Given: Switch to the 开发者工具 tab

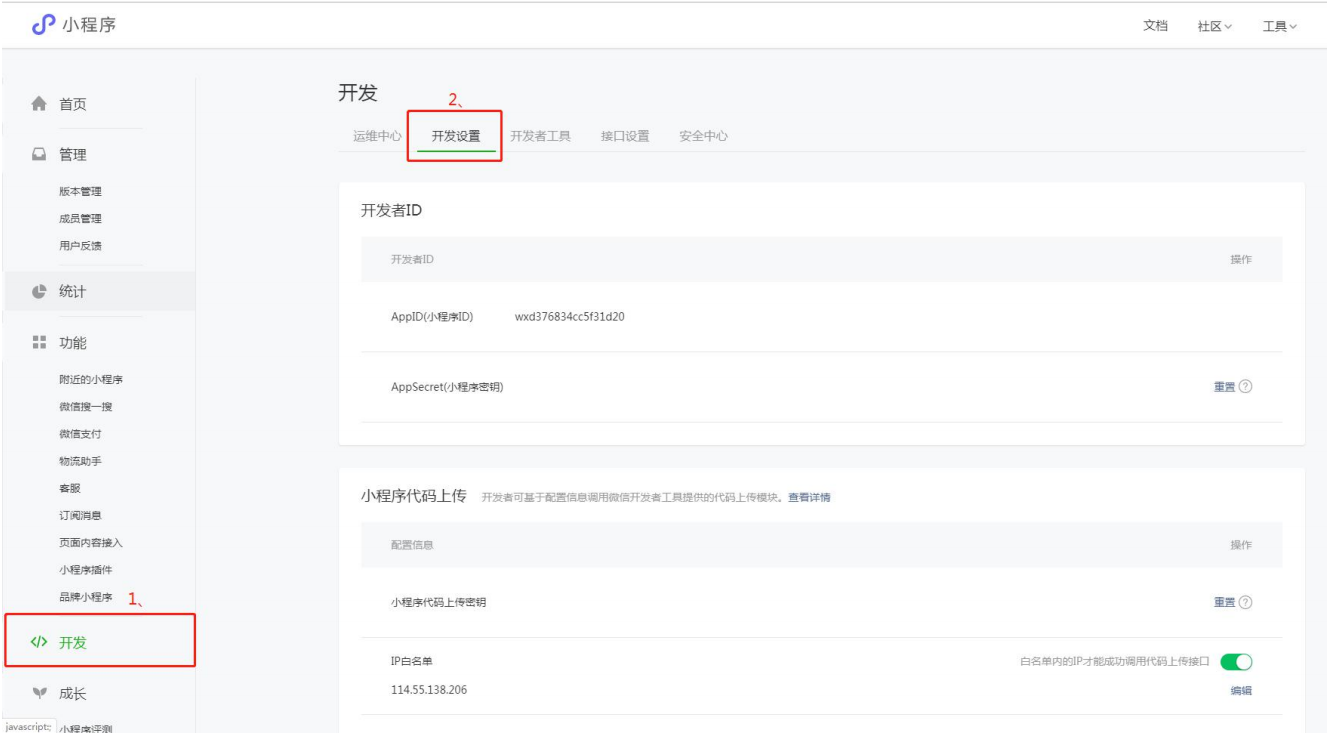Looking at the screenshot, I should click(x=541, y=136).
